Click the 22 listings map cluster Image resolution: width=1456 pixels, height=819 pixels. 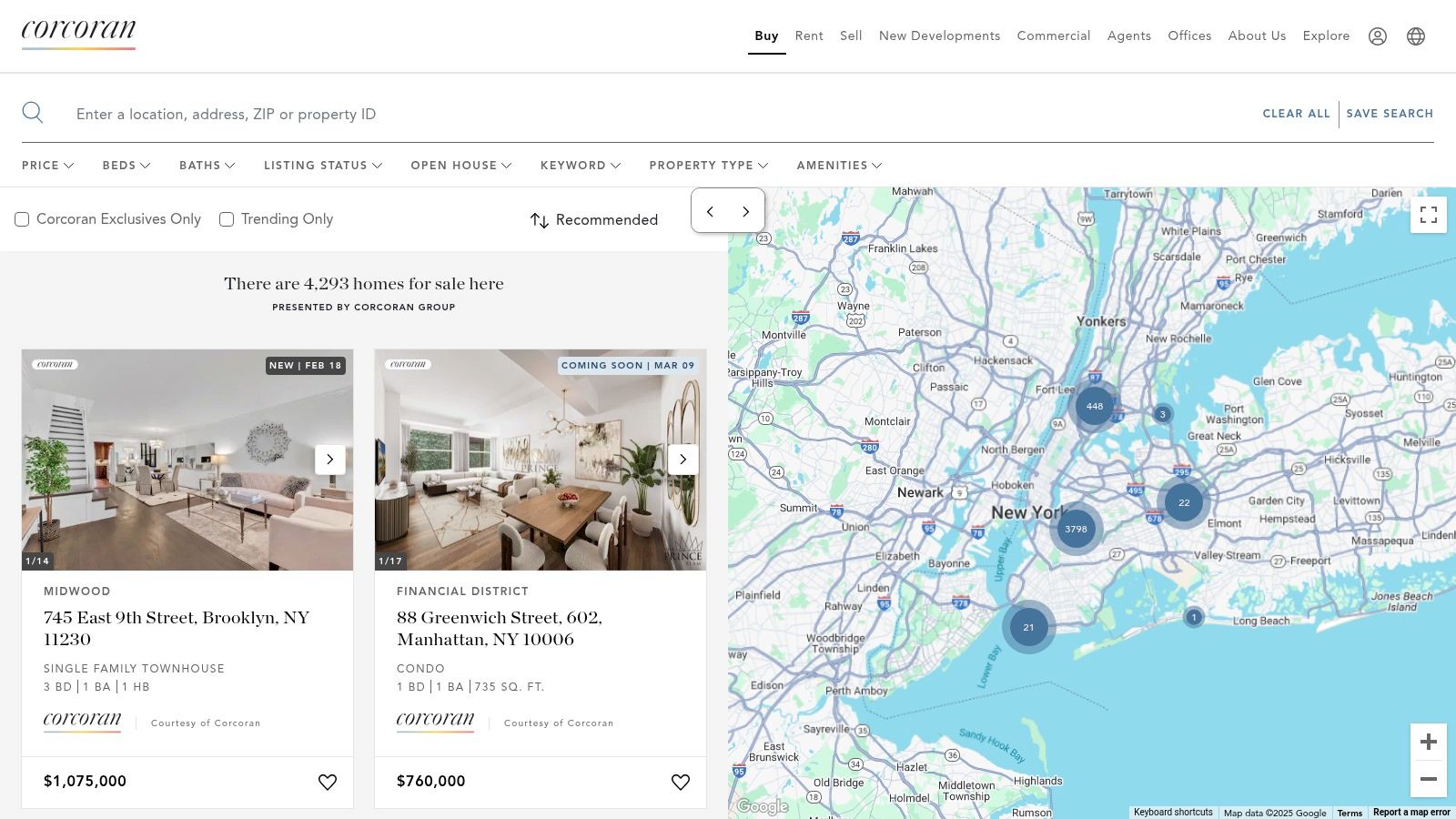1184,502
